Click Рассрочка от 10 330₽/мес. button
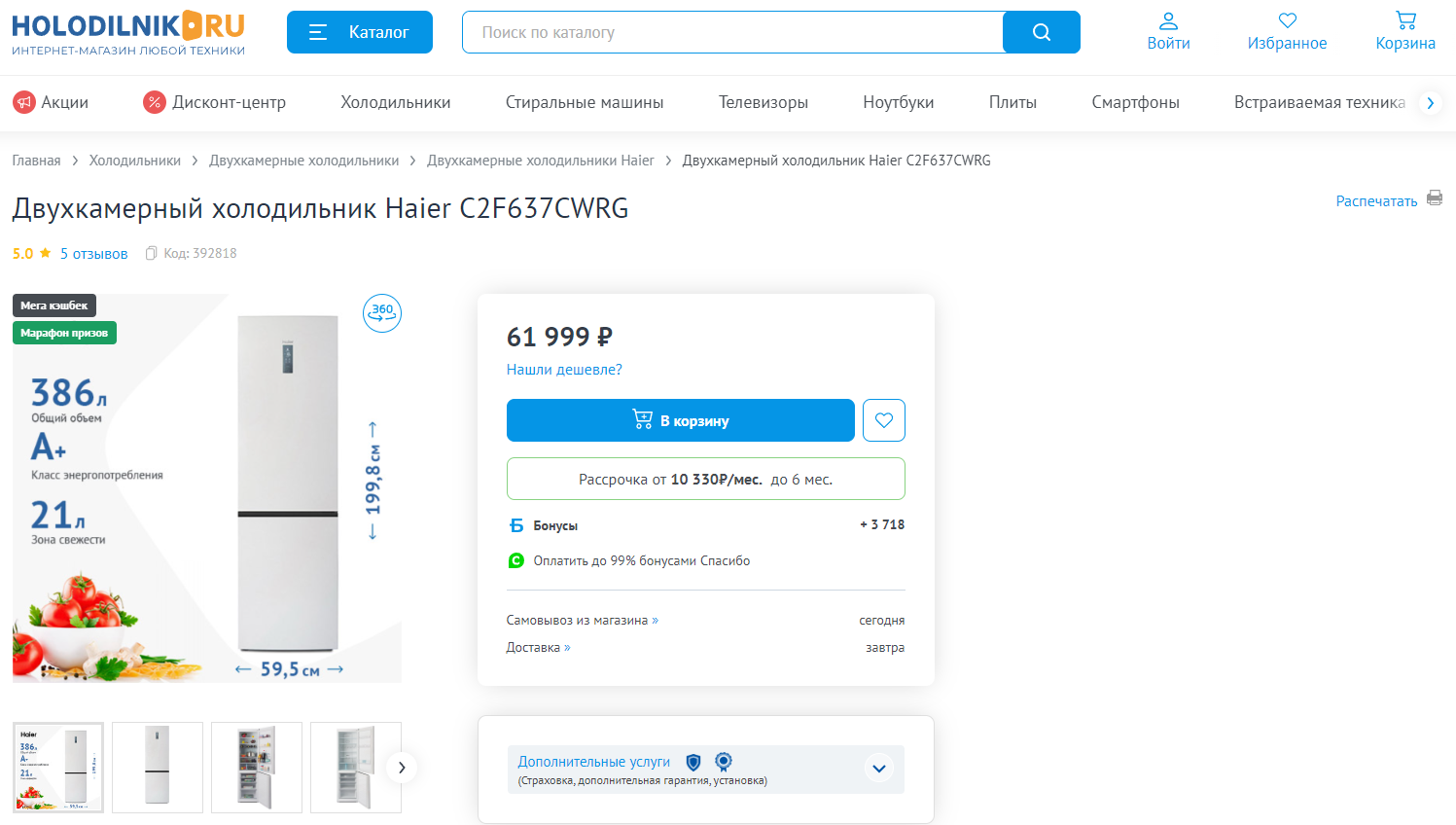This screenshot has height=825, width=1456. tap(706, 479)
